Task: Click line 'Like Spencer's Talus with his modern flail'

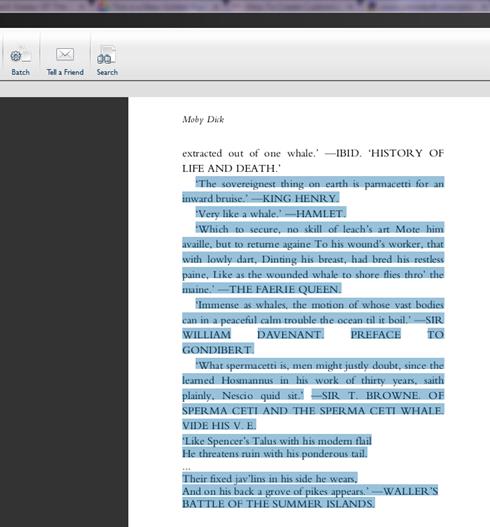Action: [277, 441]
